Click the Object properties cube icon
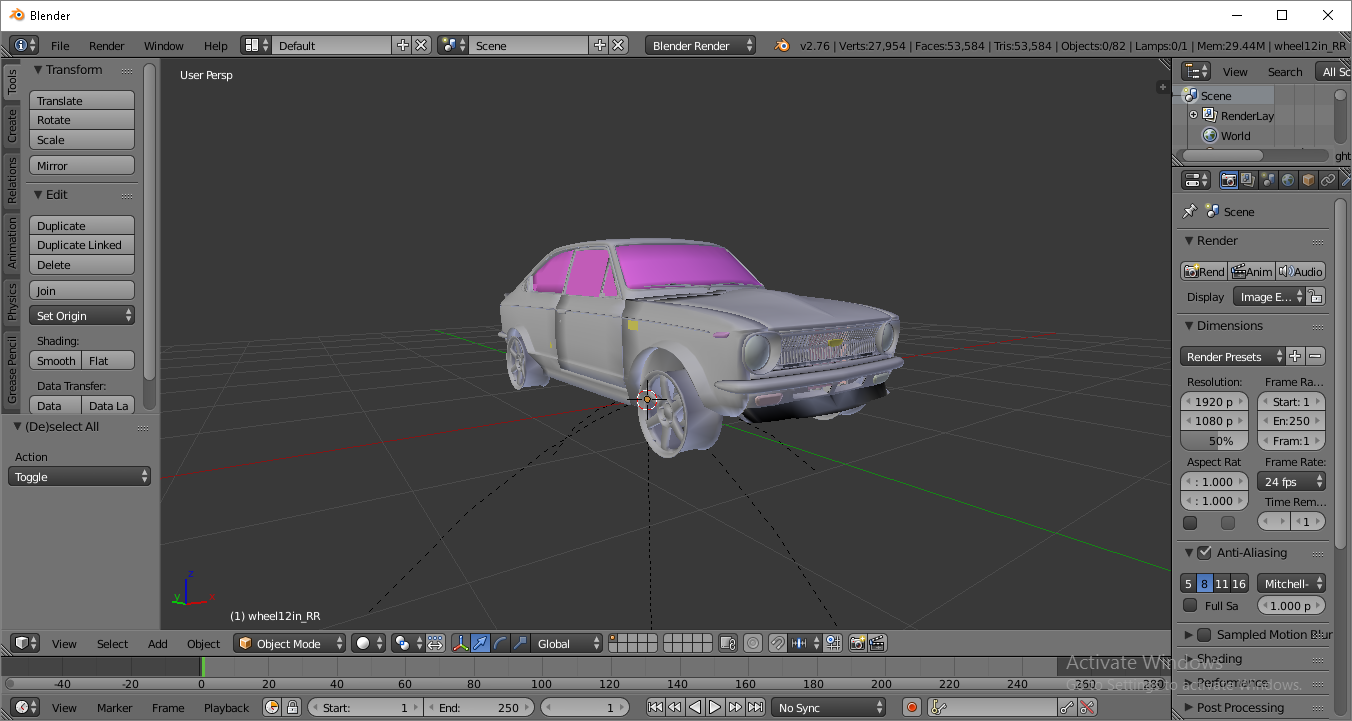This screenshot has width=1352, height=721. tap(1308, 180)
